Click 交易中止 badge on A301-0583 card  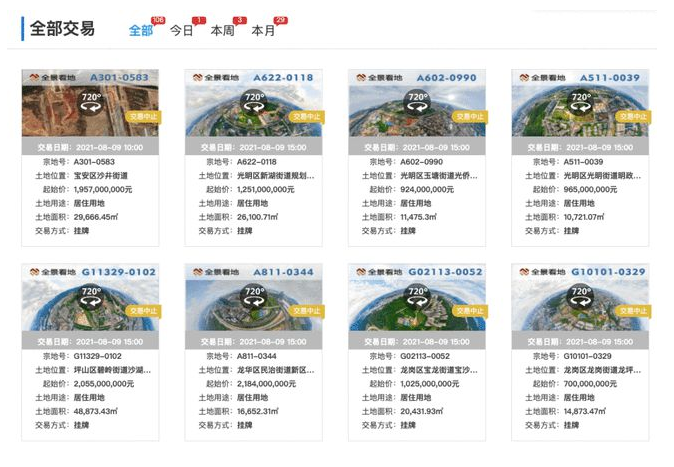point(141,116)
